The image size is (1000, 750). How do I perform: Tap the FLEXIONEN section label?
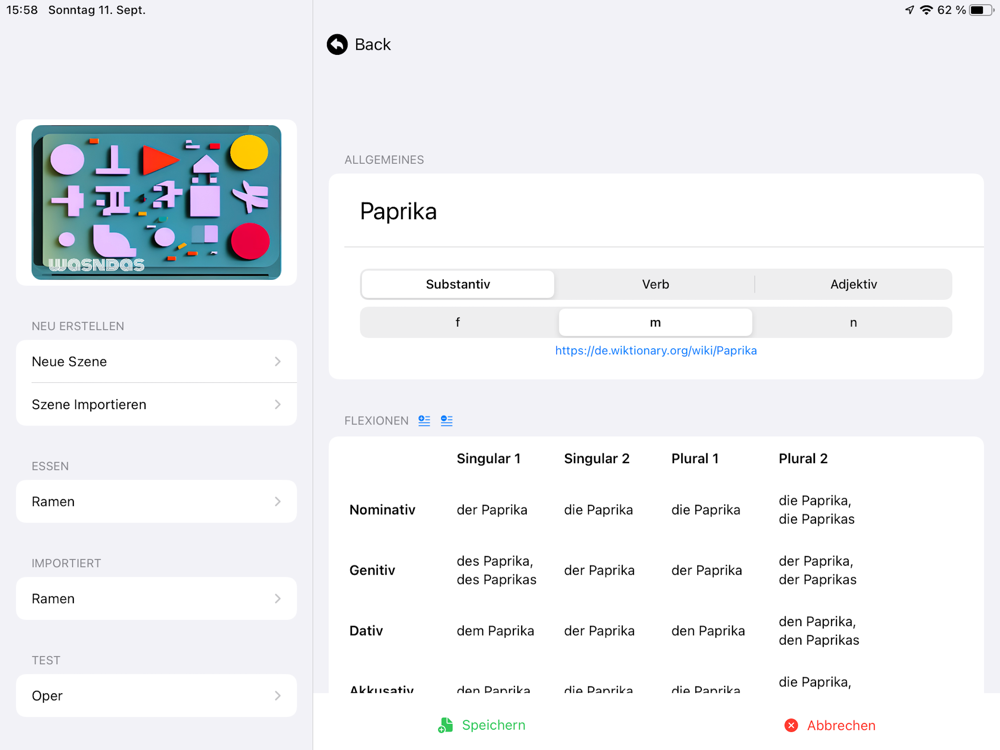[x=376, y=421]
